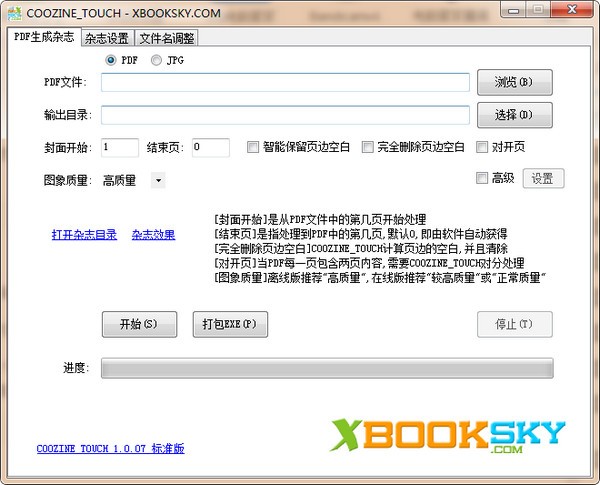Close the COOZINE_TOUCH window
The image size is (600, 485).
[572, 10]
